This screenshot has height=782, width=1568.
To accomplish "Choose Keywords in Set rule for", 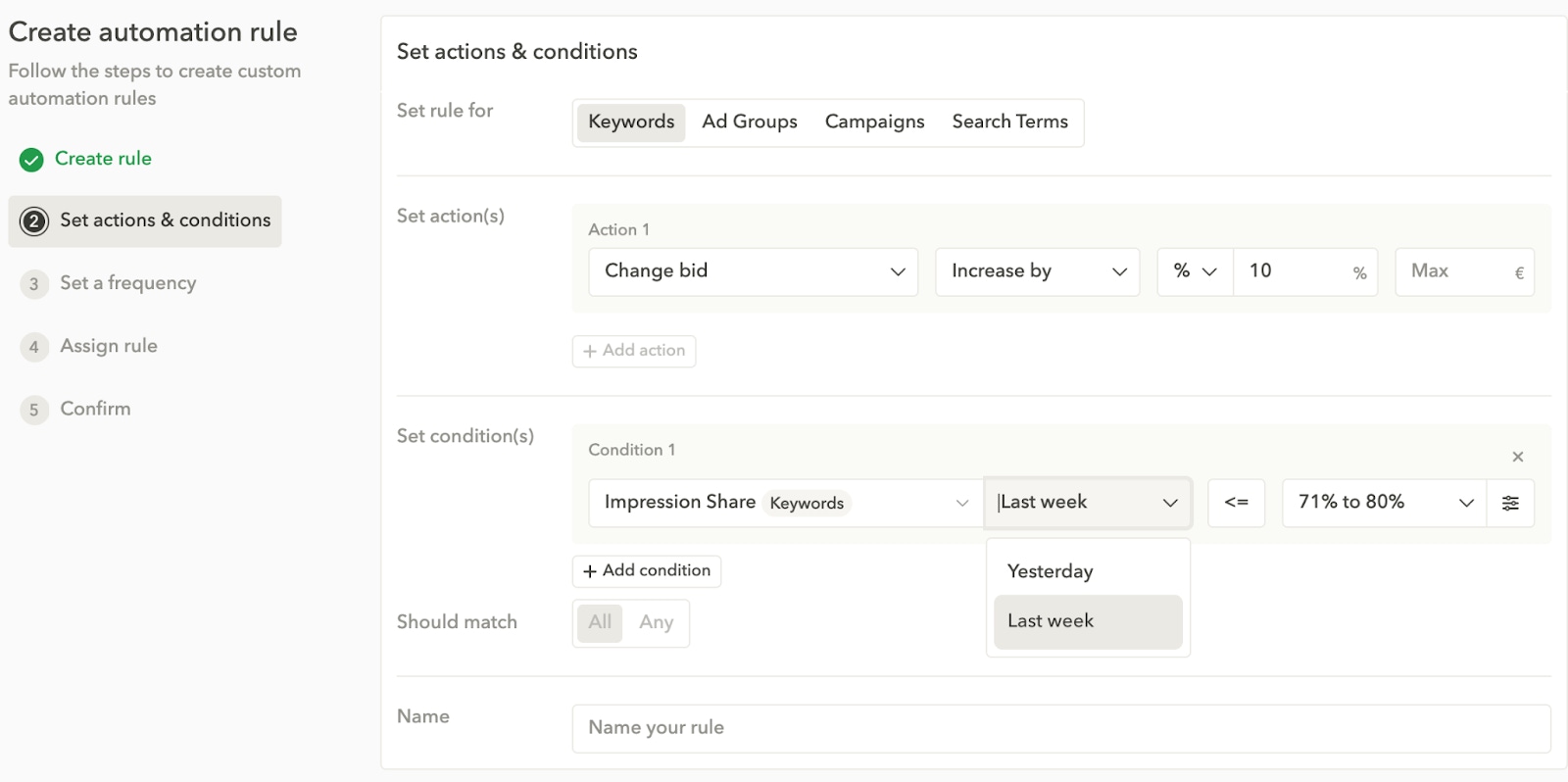I will coord(631,122).
